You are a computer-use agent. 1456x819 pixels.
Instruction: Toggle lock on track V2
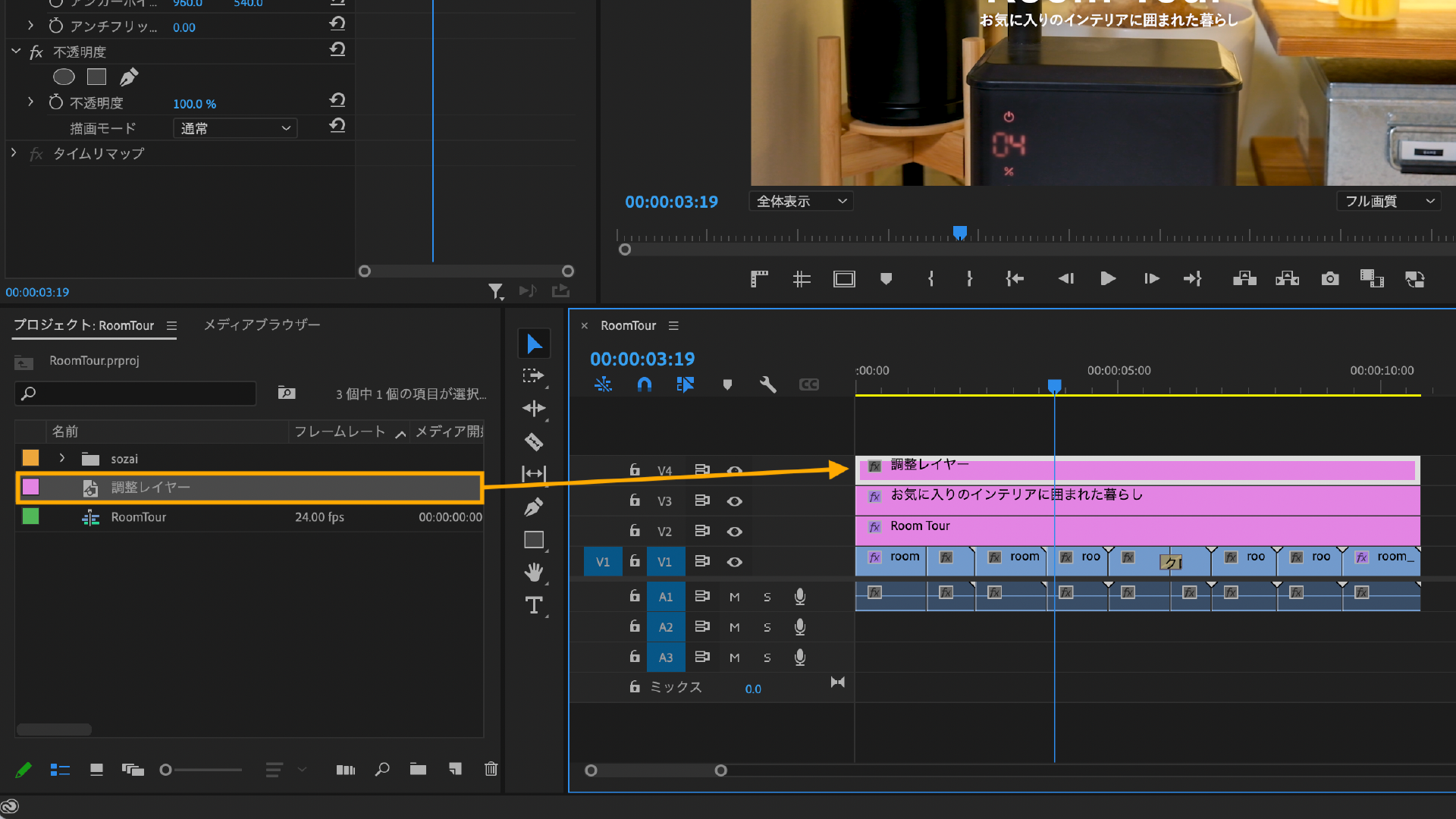point(635,531)
